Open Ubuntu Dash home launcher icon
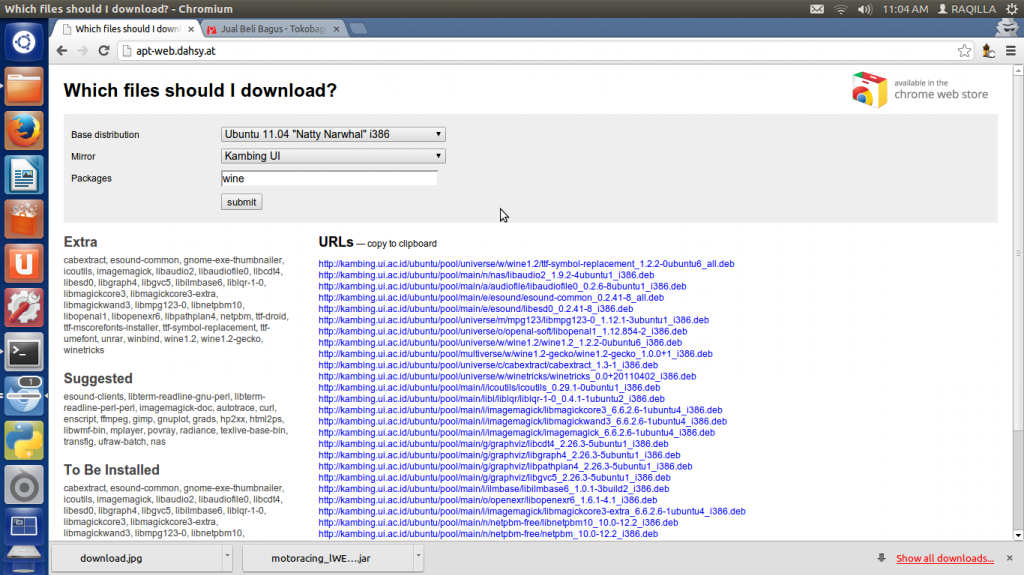 coord(24,42)
